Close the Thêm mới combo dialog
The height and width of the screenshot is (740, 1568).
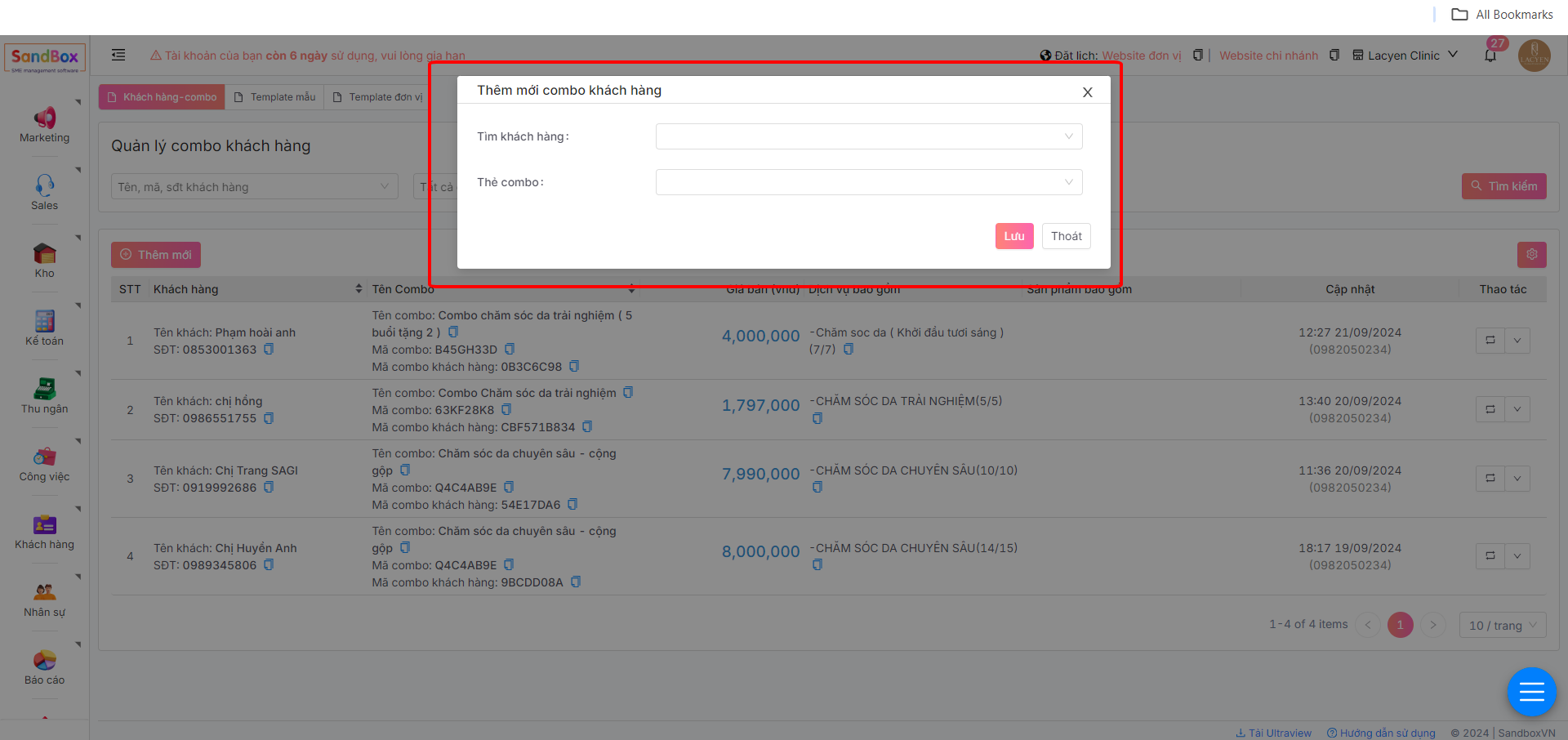tap(1087, 92)
